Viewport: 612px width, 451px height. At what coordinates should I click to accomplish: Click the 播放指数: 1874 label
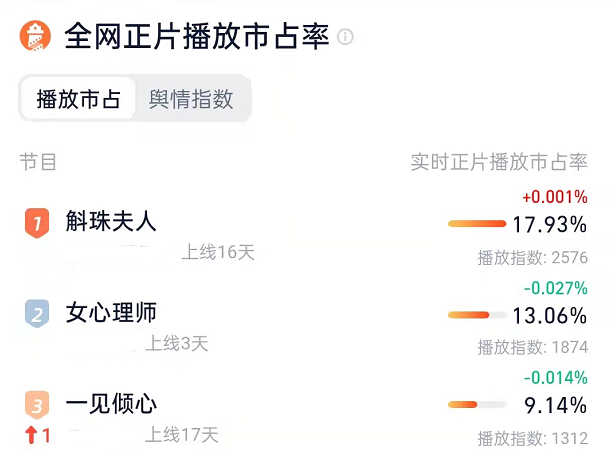533,347
